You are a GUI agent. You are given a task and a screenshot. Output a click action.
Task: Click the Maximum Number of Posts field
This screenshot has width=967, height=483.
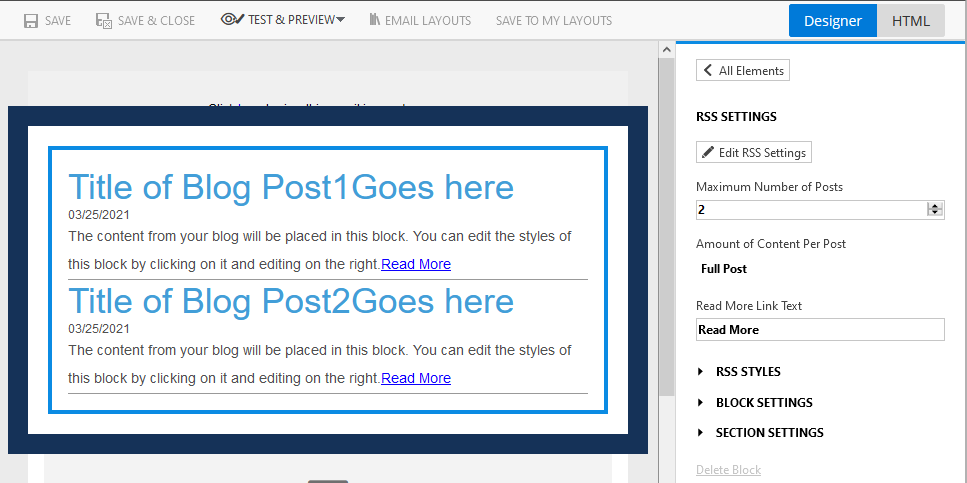click(x=820, y=210)
